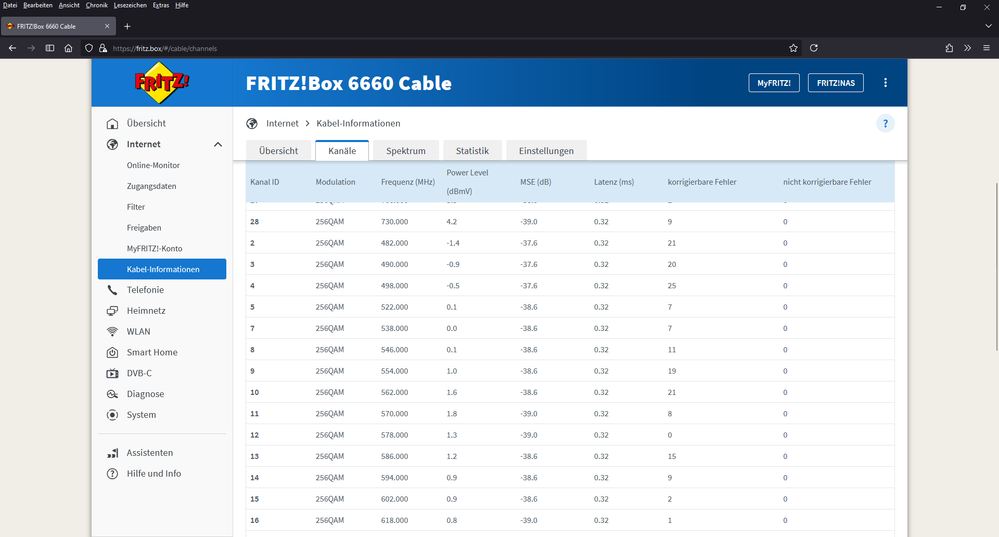
Task: Go to browser home icon
Action: [x=68, y=48]
